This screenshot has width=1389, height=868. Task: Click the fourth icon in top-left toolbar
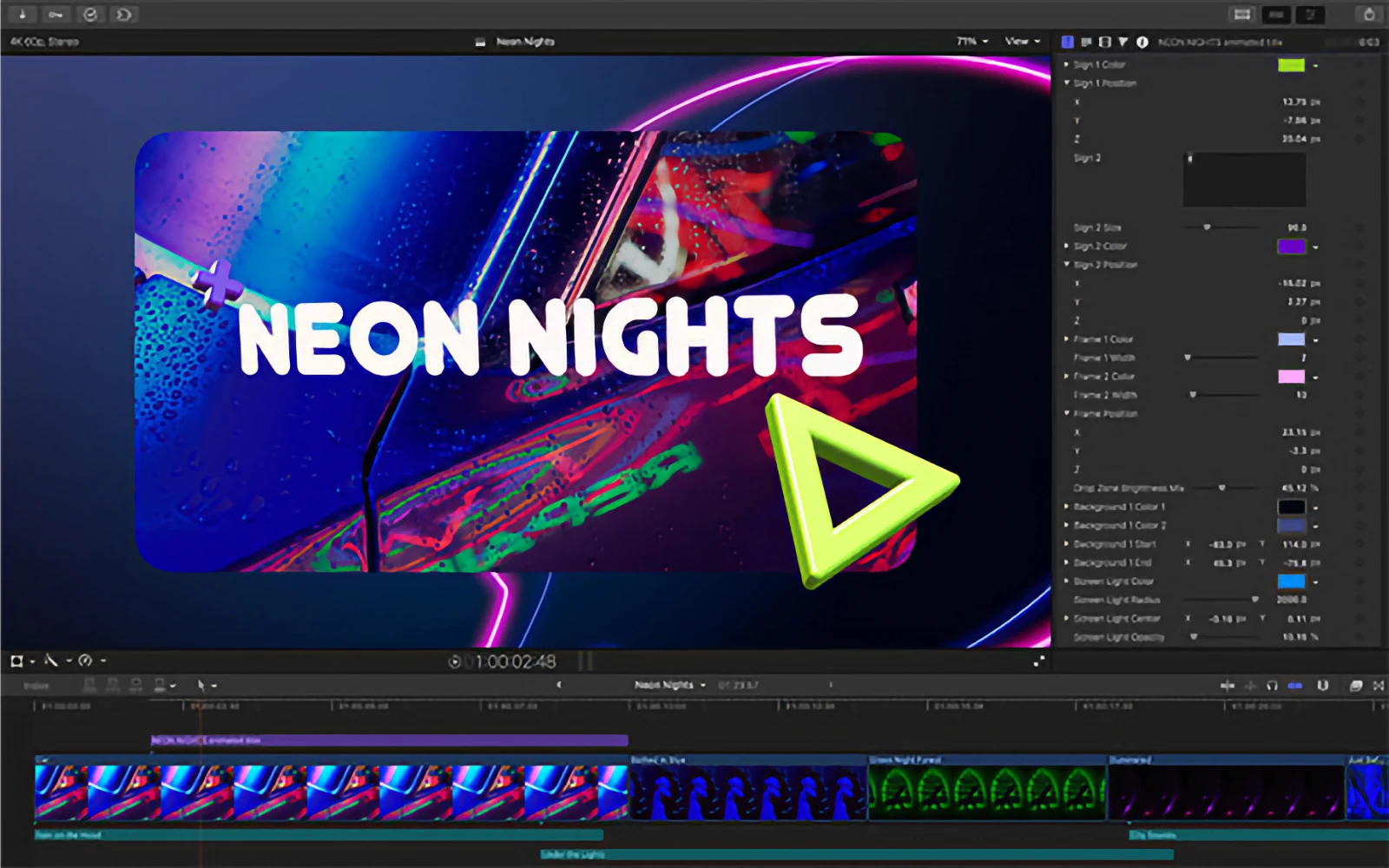click(x=124, y=14)
